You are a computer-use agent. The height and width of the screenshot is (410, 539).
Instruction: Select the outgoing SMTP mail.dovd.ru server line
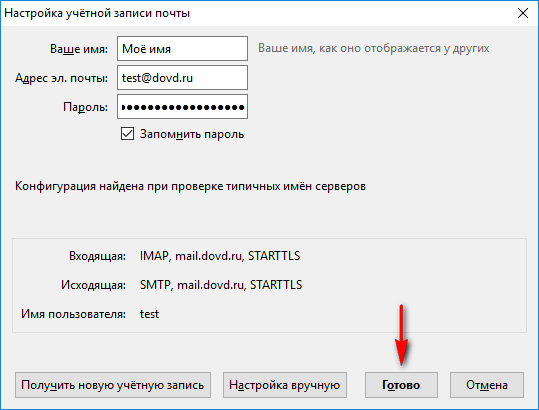[221, 285]
